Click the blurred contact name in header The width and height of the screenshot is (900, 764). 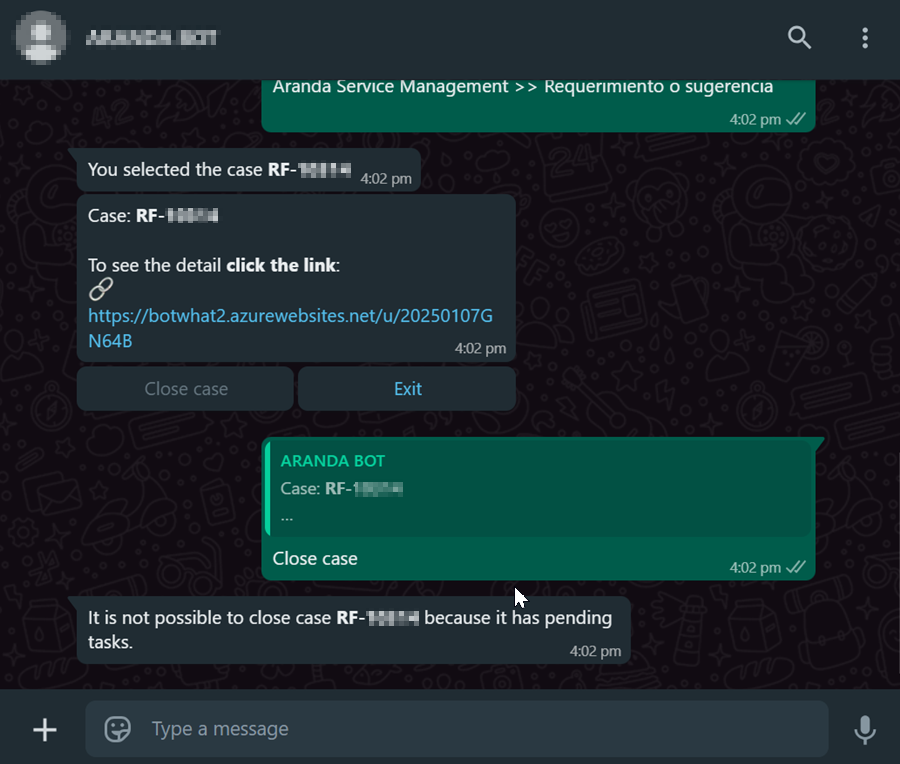pyautogui.click(x=152, y=38)
